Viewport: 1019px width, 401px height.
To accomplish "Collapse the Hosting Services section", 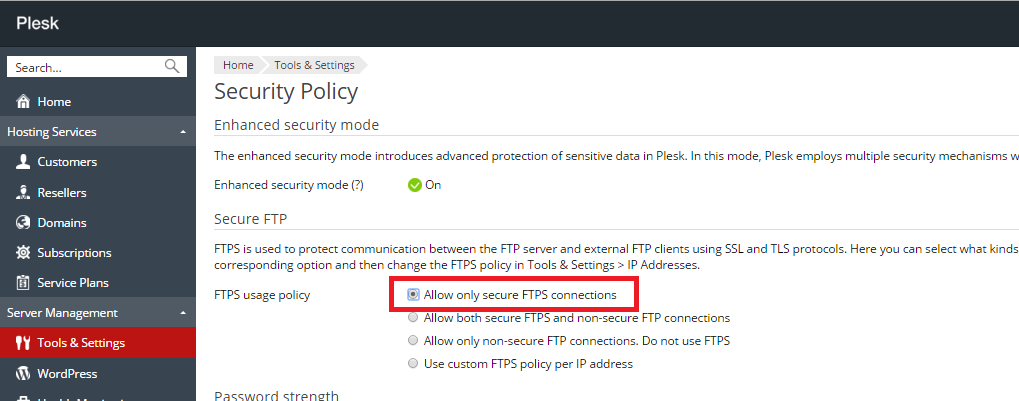I will pyautogui.click(x=182, y=132).
